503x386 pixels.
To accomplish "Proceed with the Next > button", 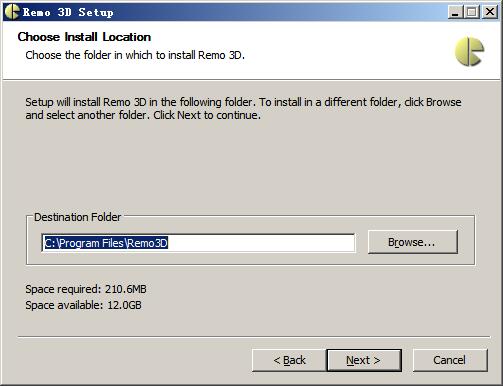I will (x=364, y=360).
